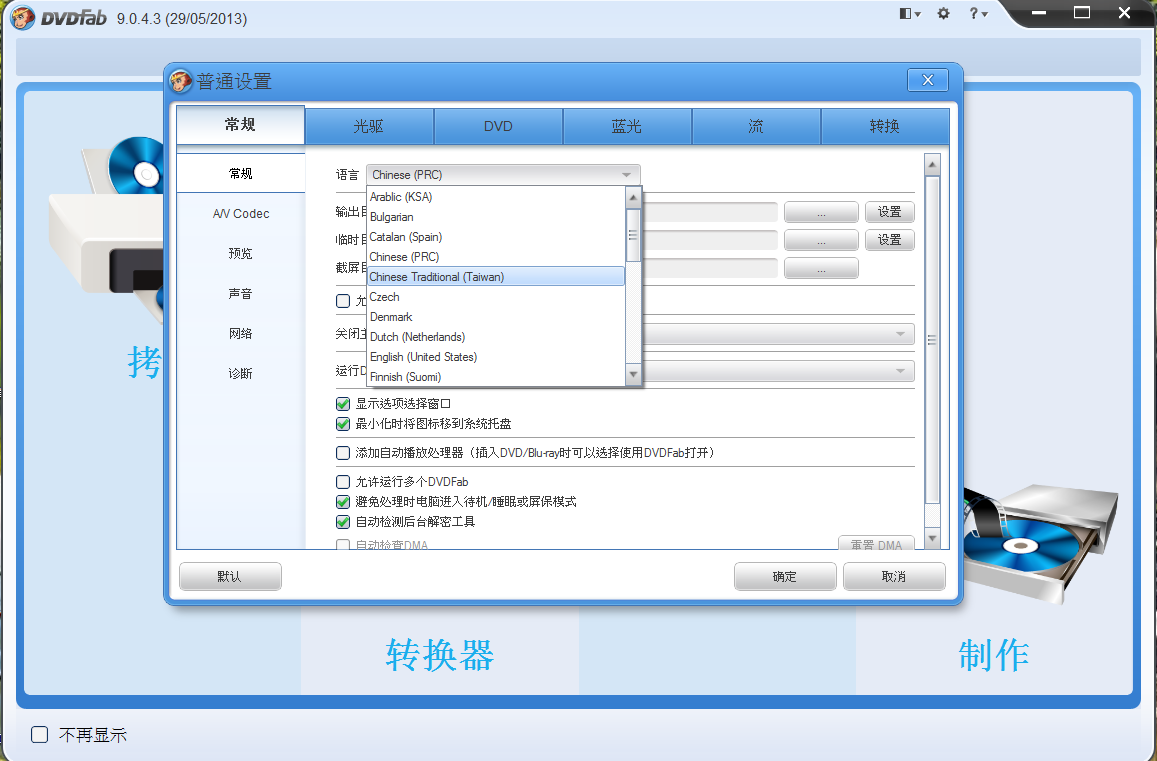The height and width of the screenshot is (761, 1157).
Task: Open the layout/skin menu icon in title bar
Action: 909,13
